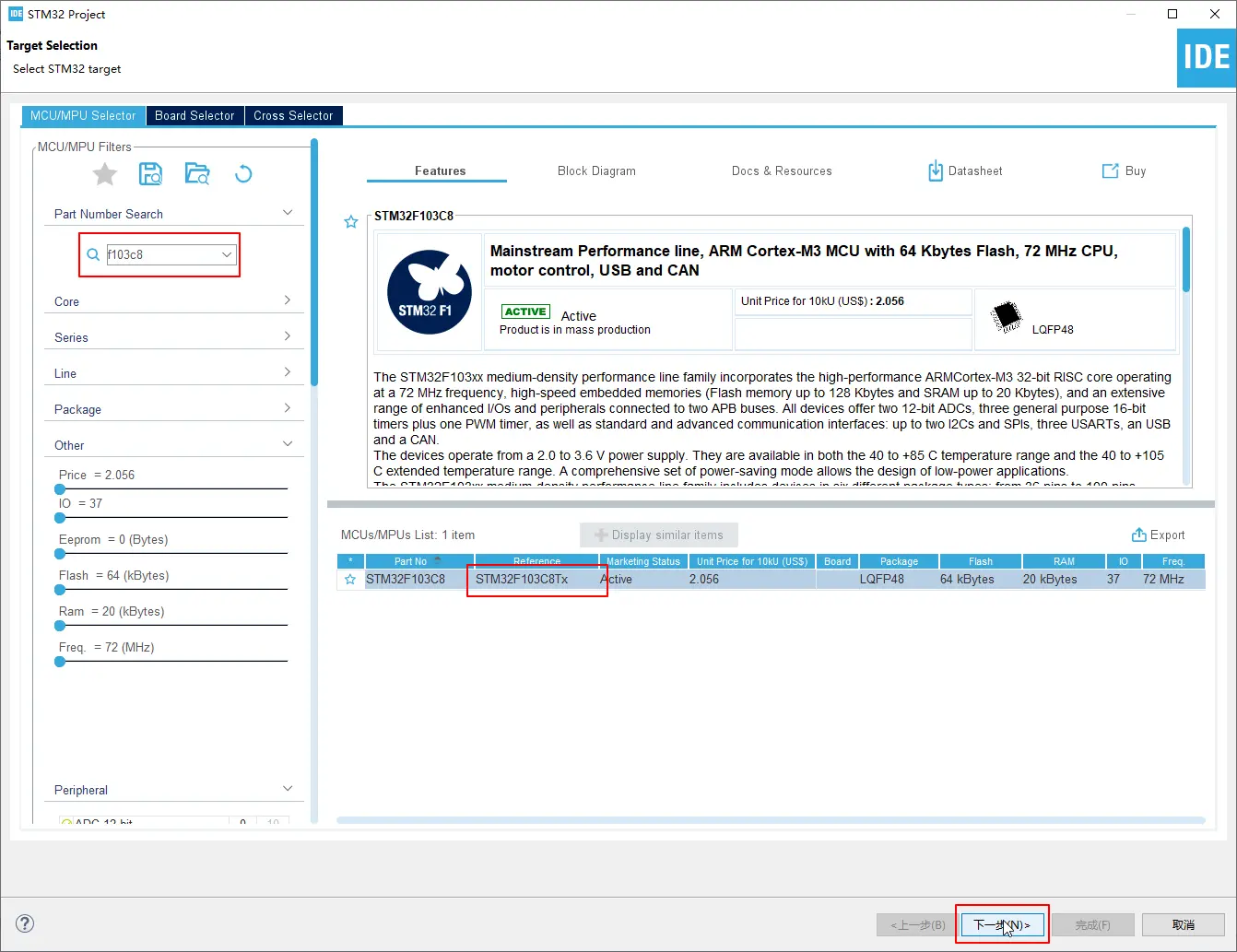Open the part number combo box dropdown arrow
1237x952 pixels.
point(227,254)
